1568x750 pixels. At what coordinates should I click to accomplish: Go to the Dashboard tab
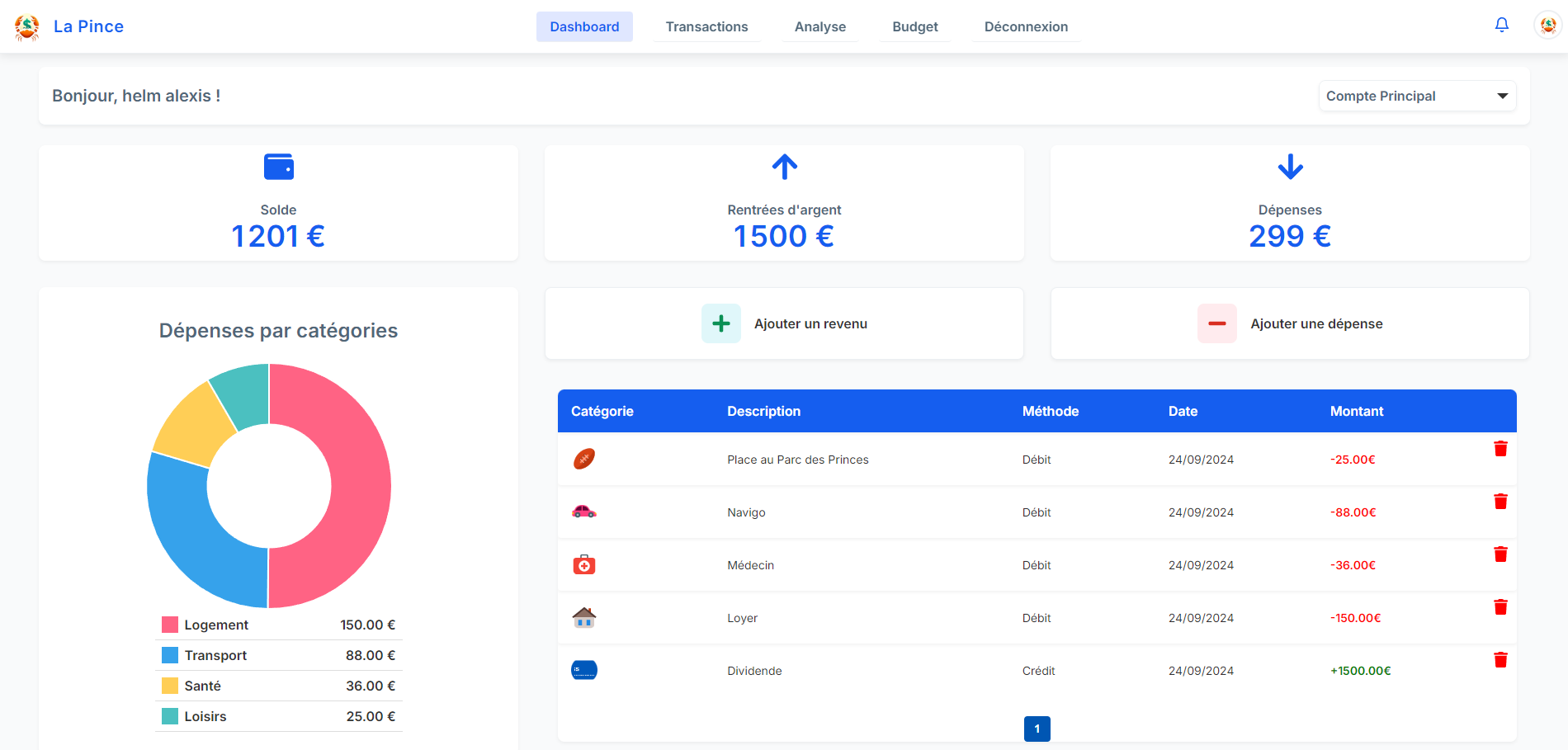click(584, 26)
